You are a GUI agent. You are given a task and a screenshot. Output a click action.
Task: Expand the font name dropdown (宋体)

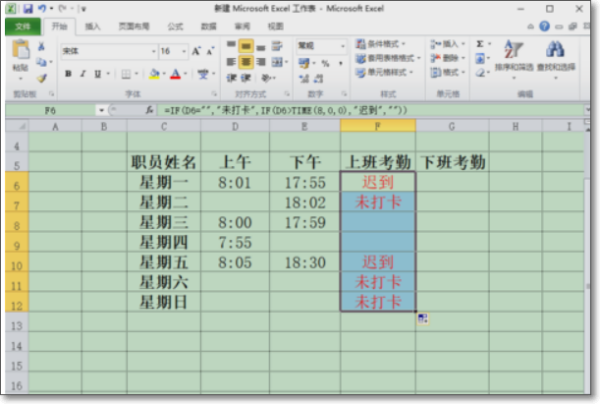point(152,51)
